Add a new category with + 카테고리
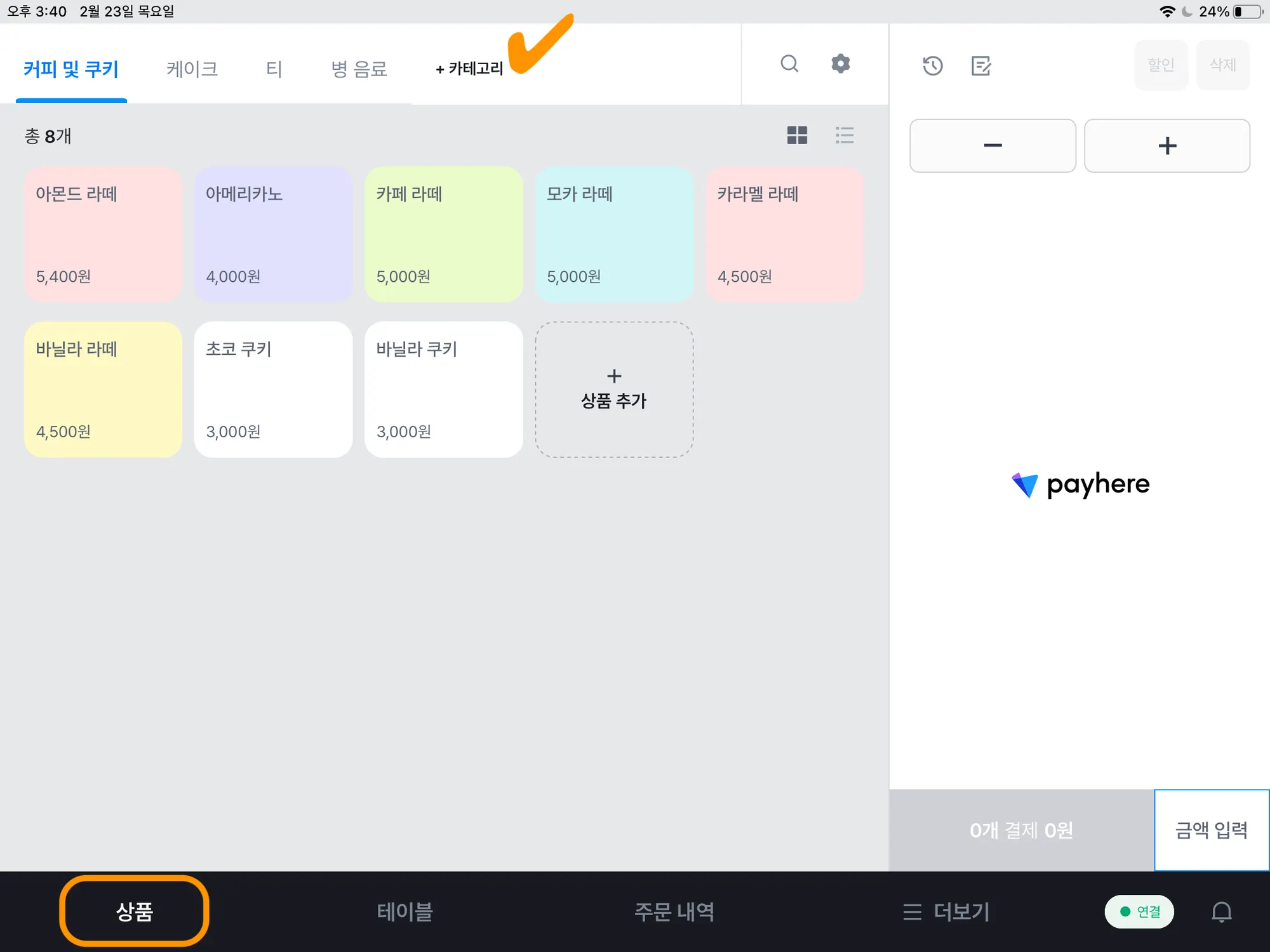This screenshot has height=952, width=1270. pos(469,69)
